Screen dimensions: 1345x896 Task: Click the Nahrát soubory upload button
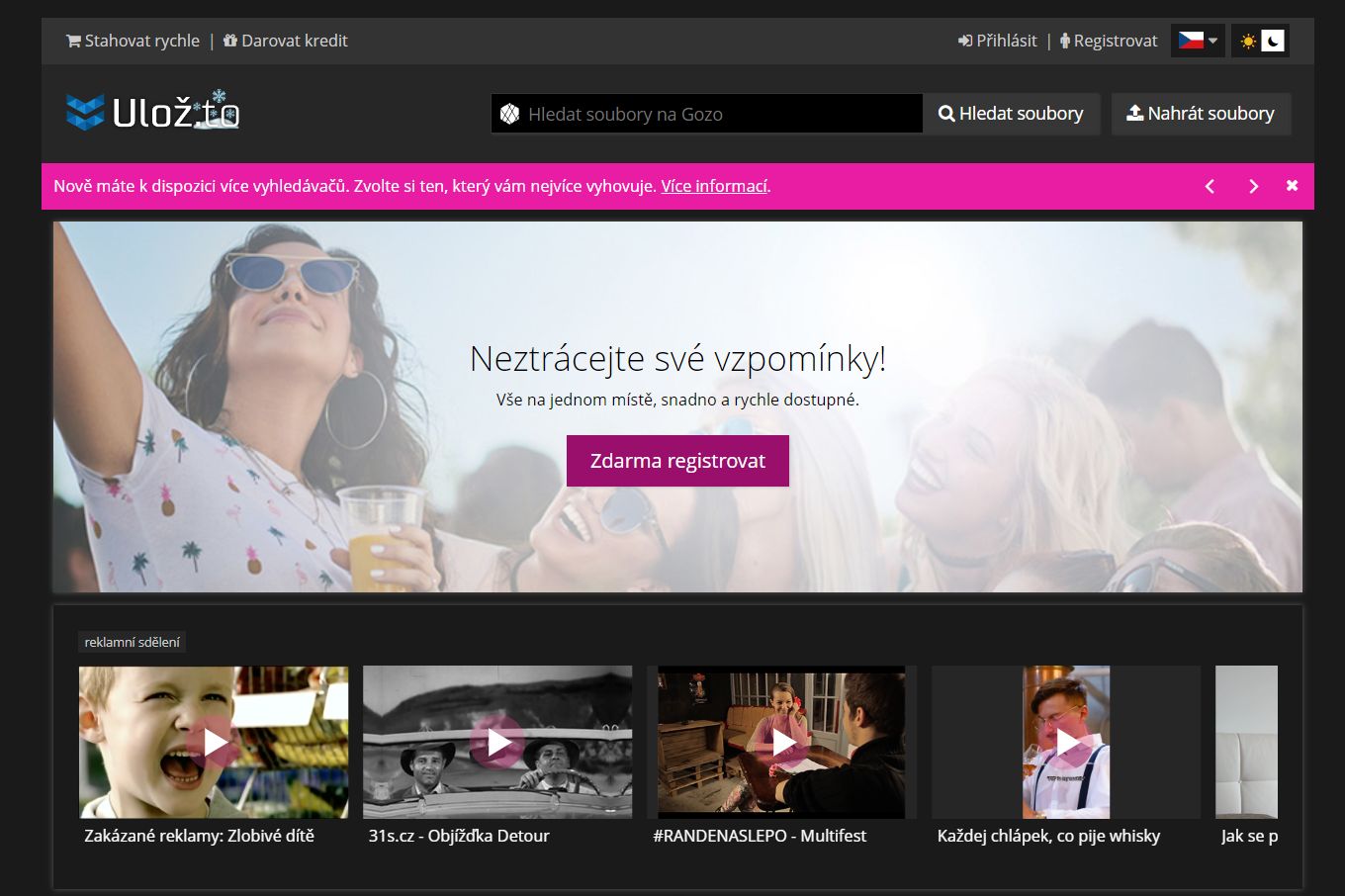coord(1201,114)
